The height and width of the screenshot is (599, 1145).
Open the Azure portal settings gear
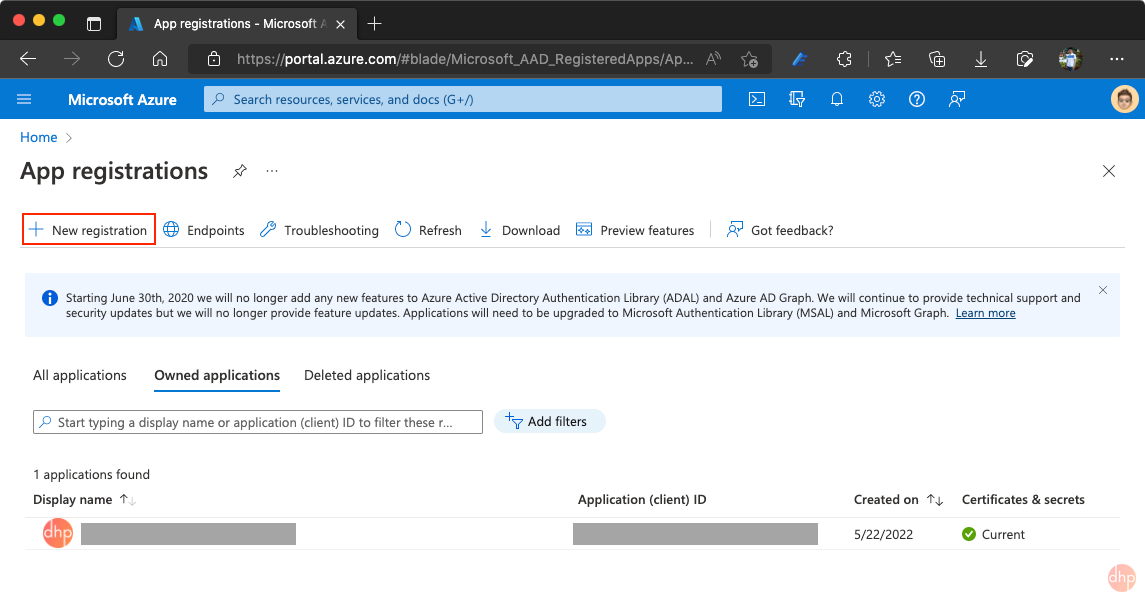(877, 99)
